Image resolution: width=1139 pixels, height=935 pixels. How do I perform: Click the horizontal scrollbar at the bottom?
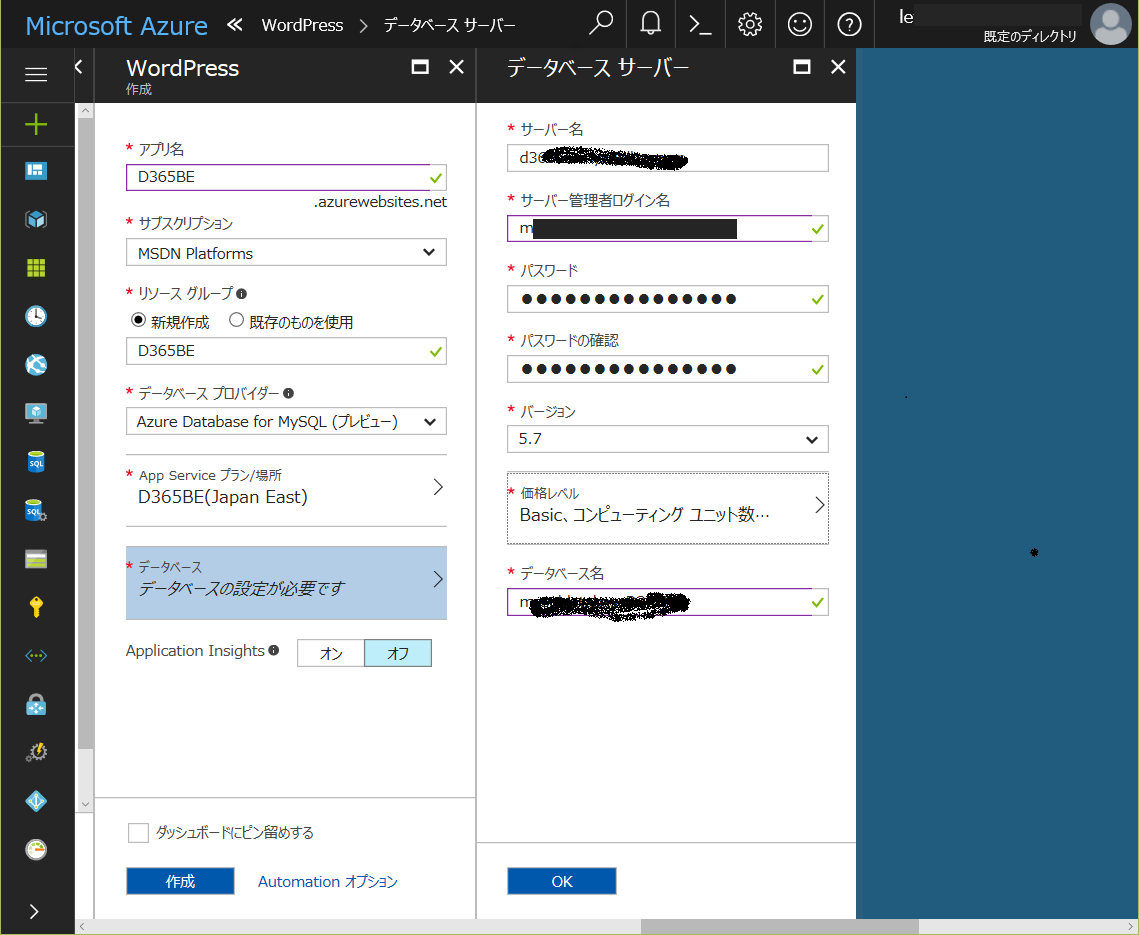click(779, 926)
